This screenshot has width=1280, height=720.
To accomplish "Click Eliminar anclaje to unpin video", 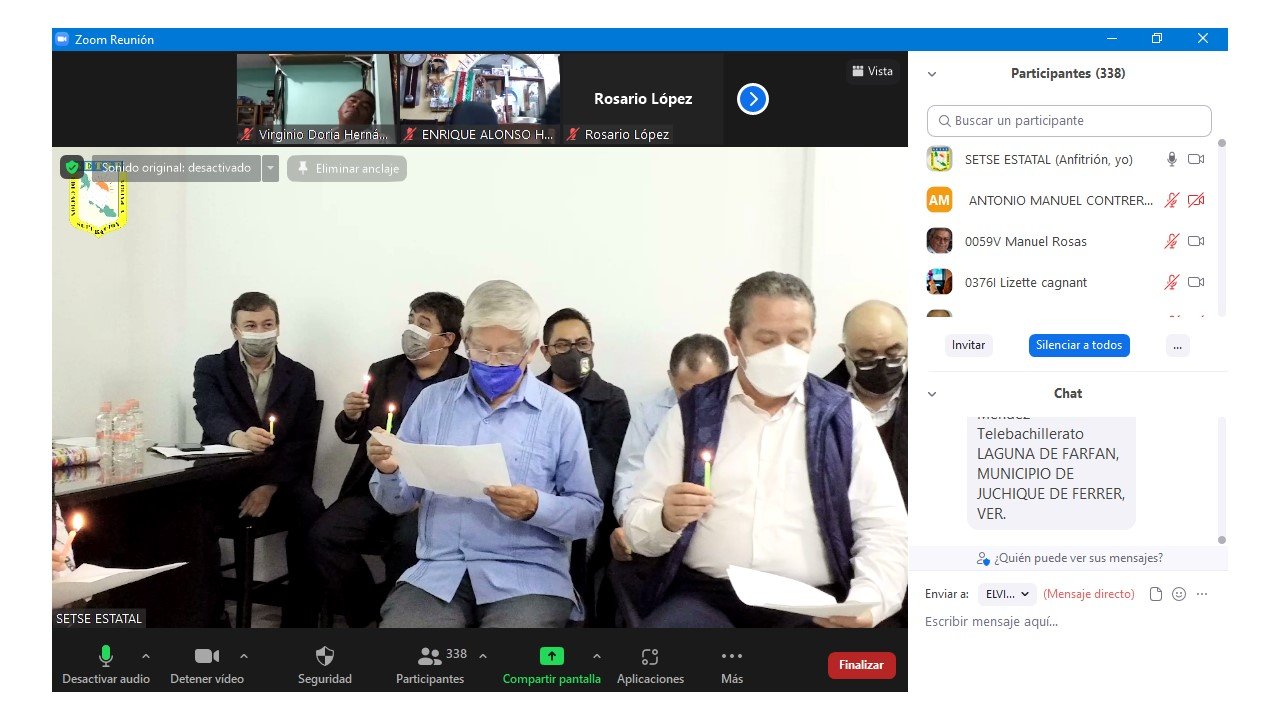I will point(347,168).
